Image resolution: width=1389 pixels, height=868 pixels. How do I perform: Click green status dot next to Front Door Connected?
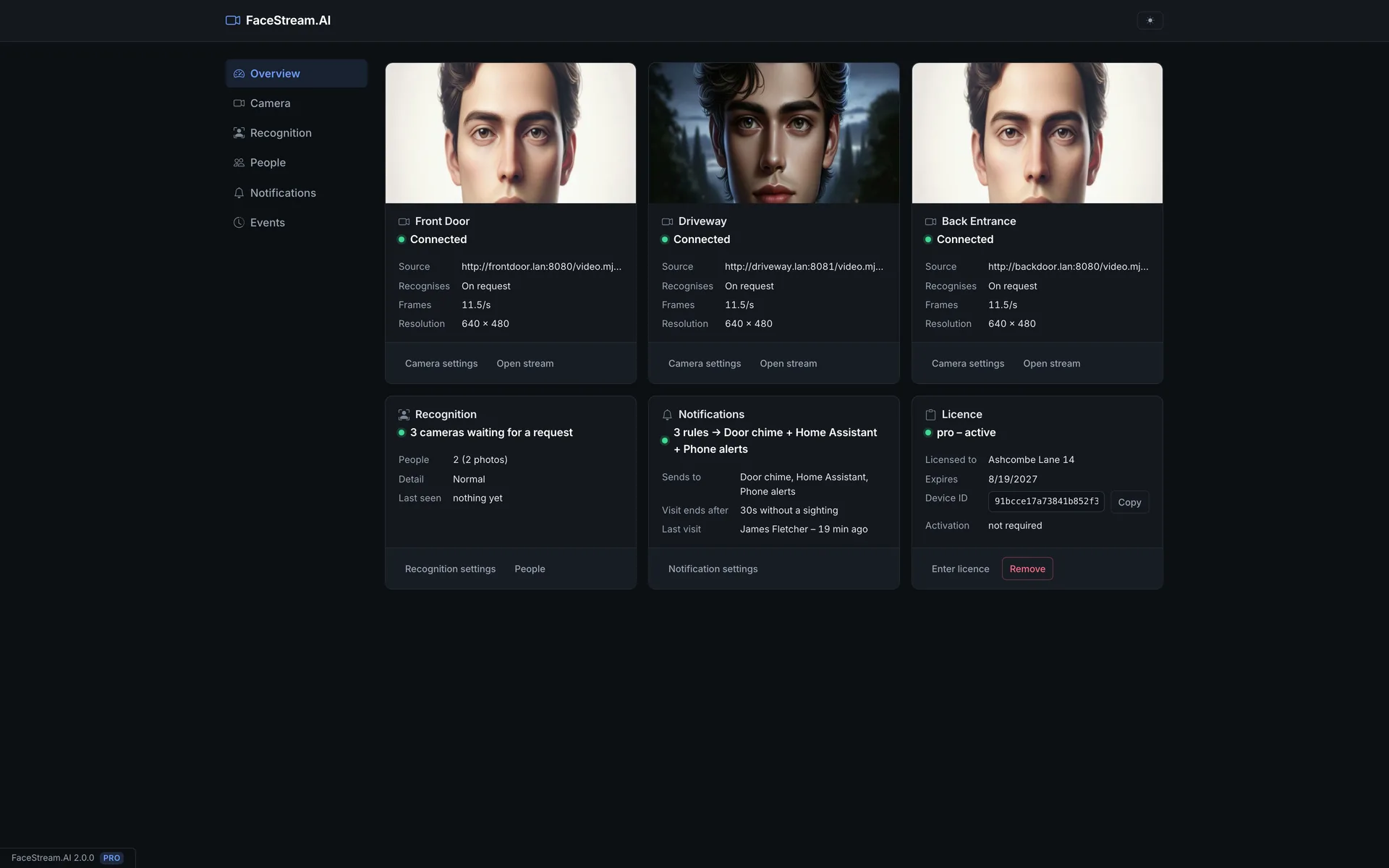coord(402,239)
